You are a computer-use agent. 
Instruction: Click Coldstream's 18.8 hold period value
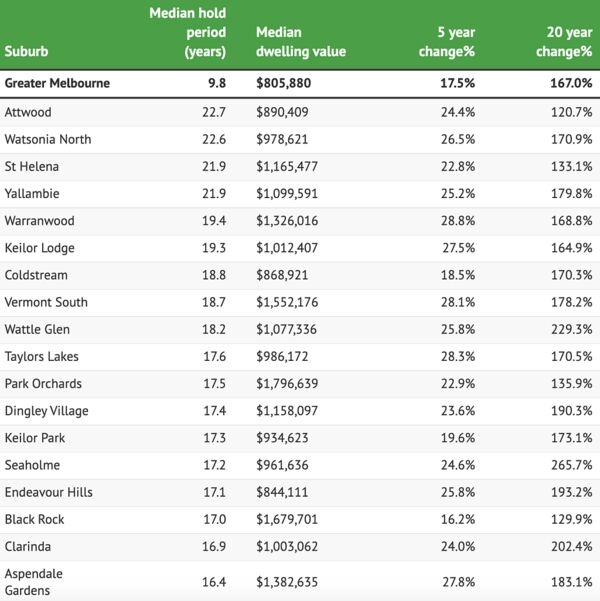[215, 275]
